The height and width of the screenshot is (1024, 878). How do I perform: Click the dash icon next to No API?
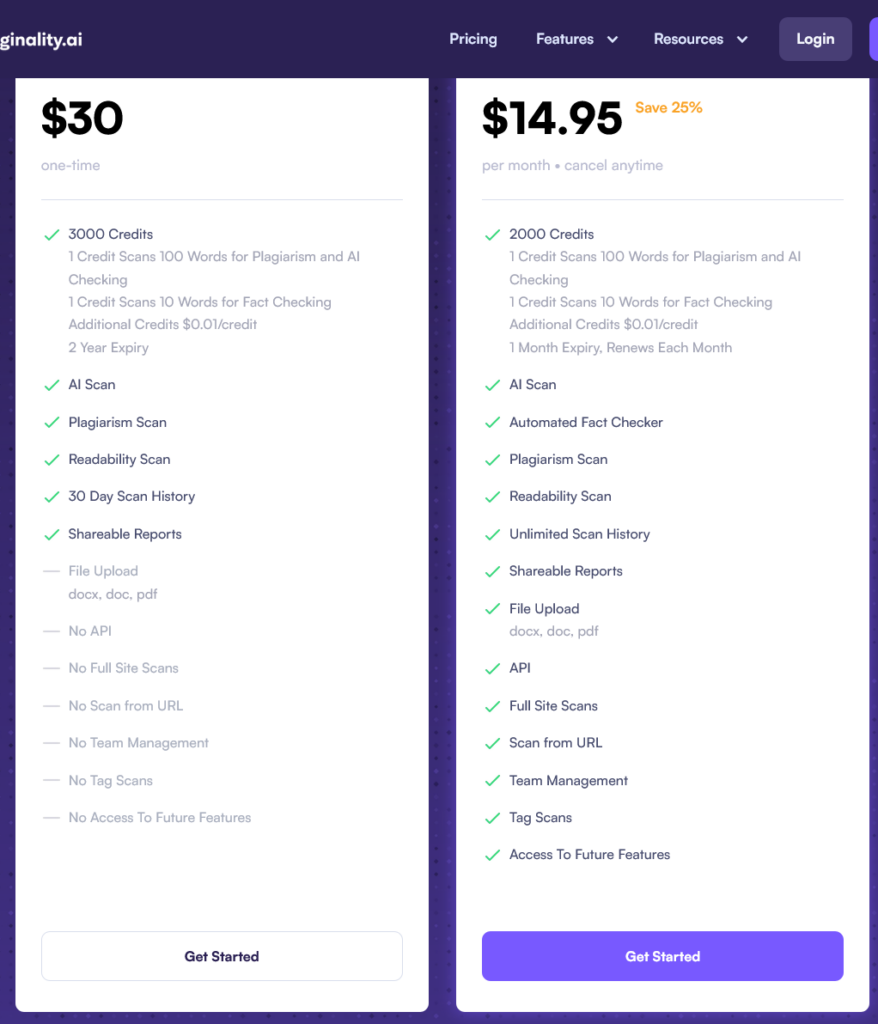pos(52,631)
